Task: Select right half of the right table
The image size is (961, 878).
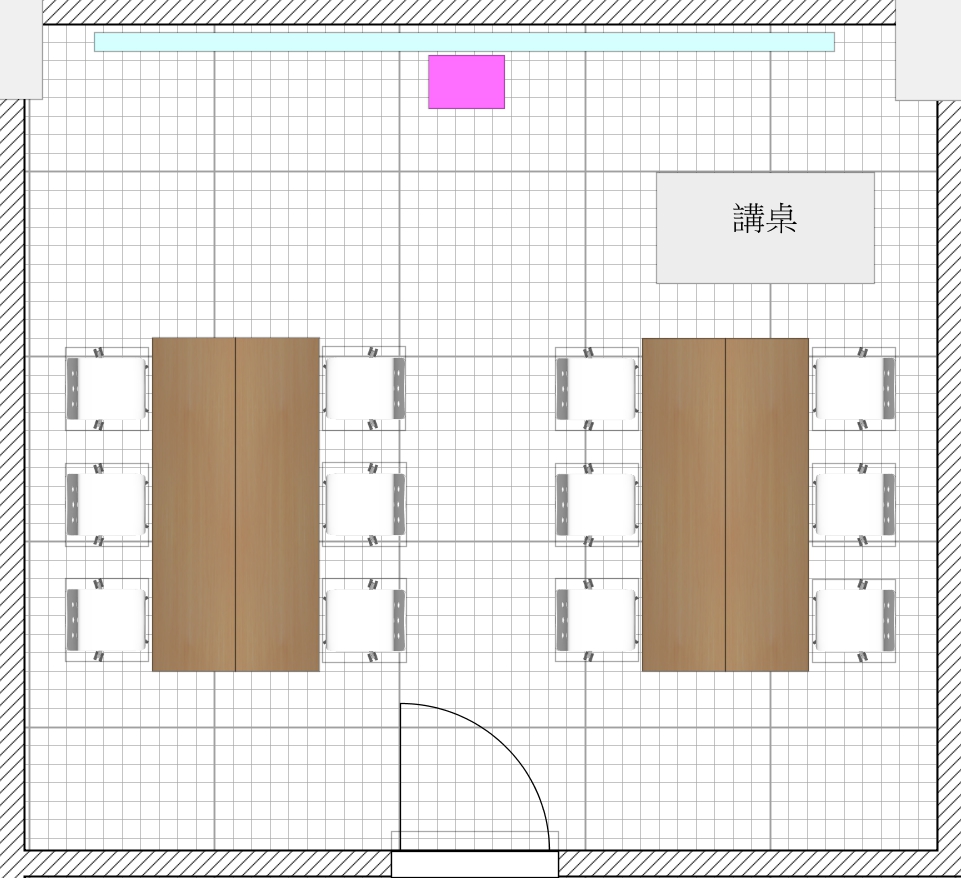Action: pyautogui.click(x=767, y=504)
